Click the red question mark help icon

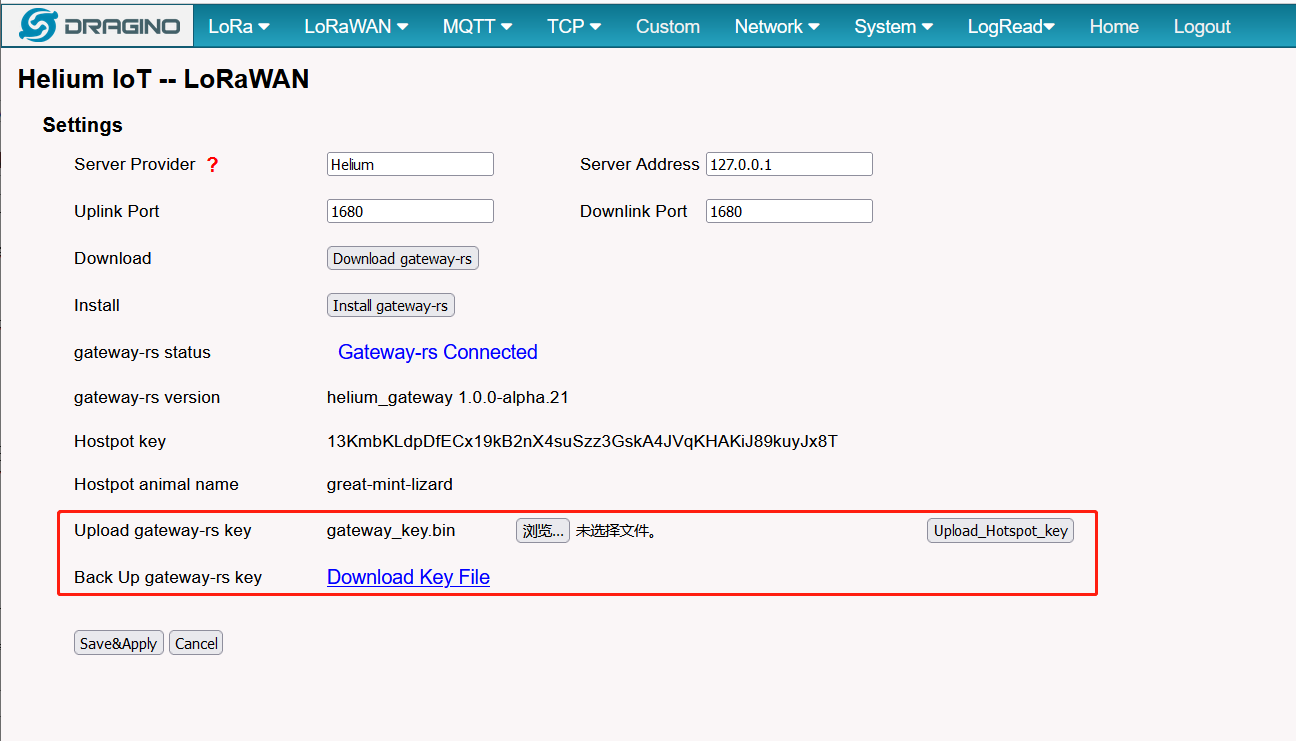click(x=212, y=165)
